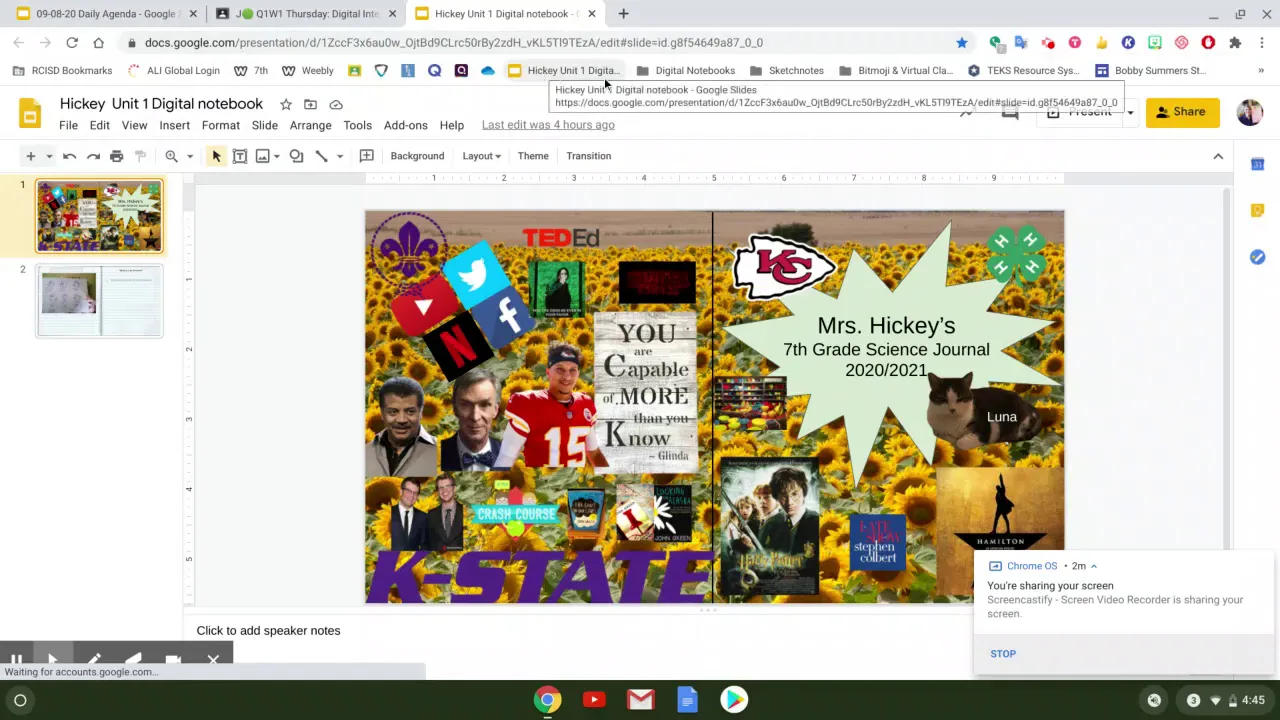Open the Layout dropdown
The height and width of the screenshot is (720, 1280).
point(480,156)
